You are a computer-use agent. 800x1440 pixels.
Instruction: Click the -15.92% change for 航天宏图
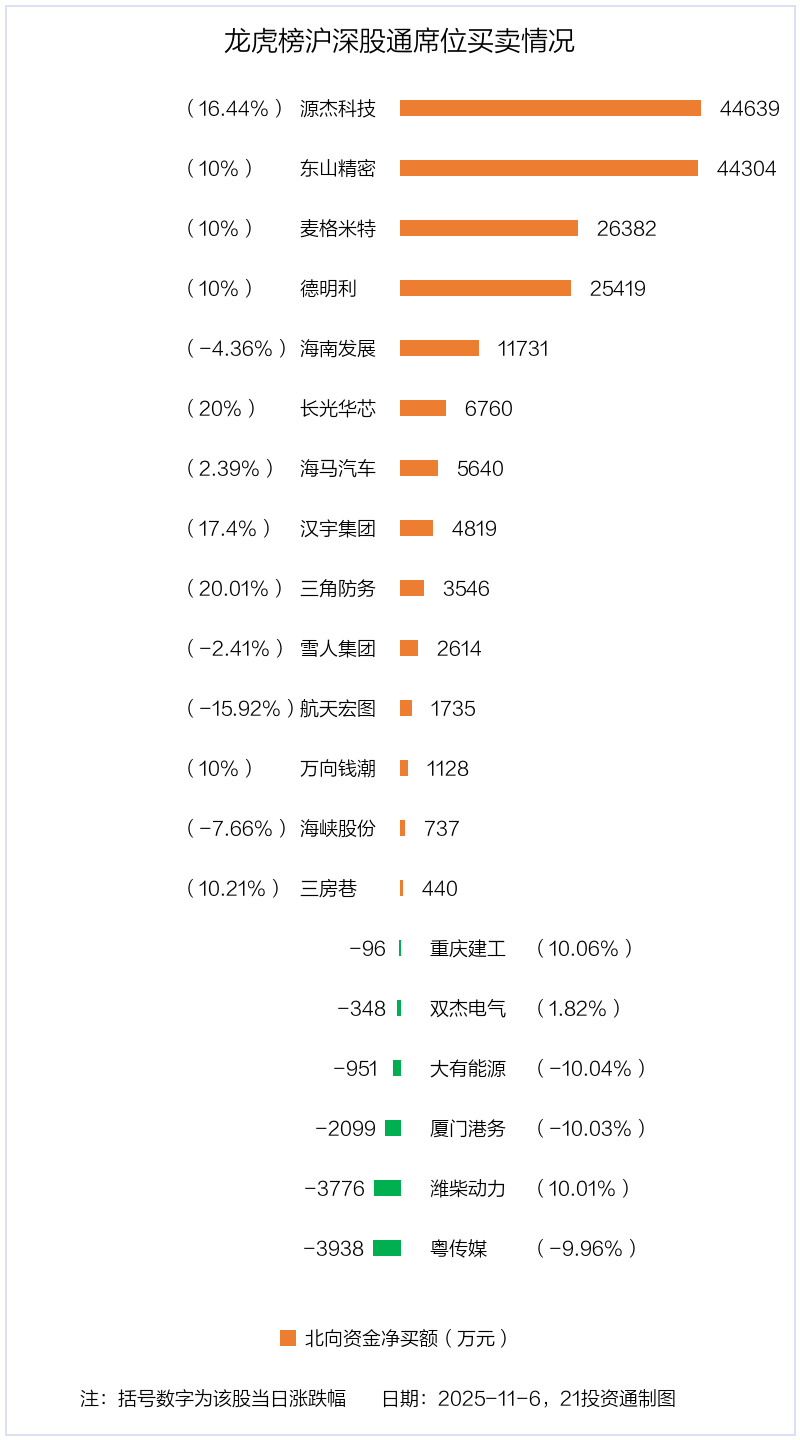pos(240,708)
